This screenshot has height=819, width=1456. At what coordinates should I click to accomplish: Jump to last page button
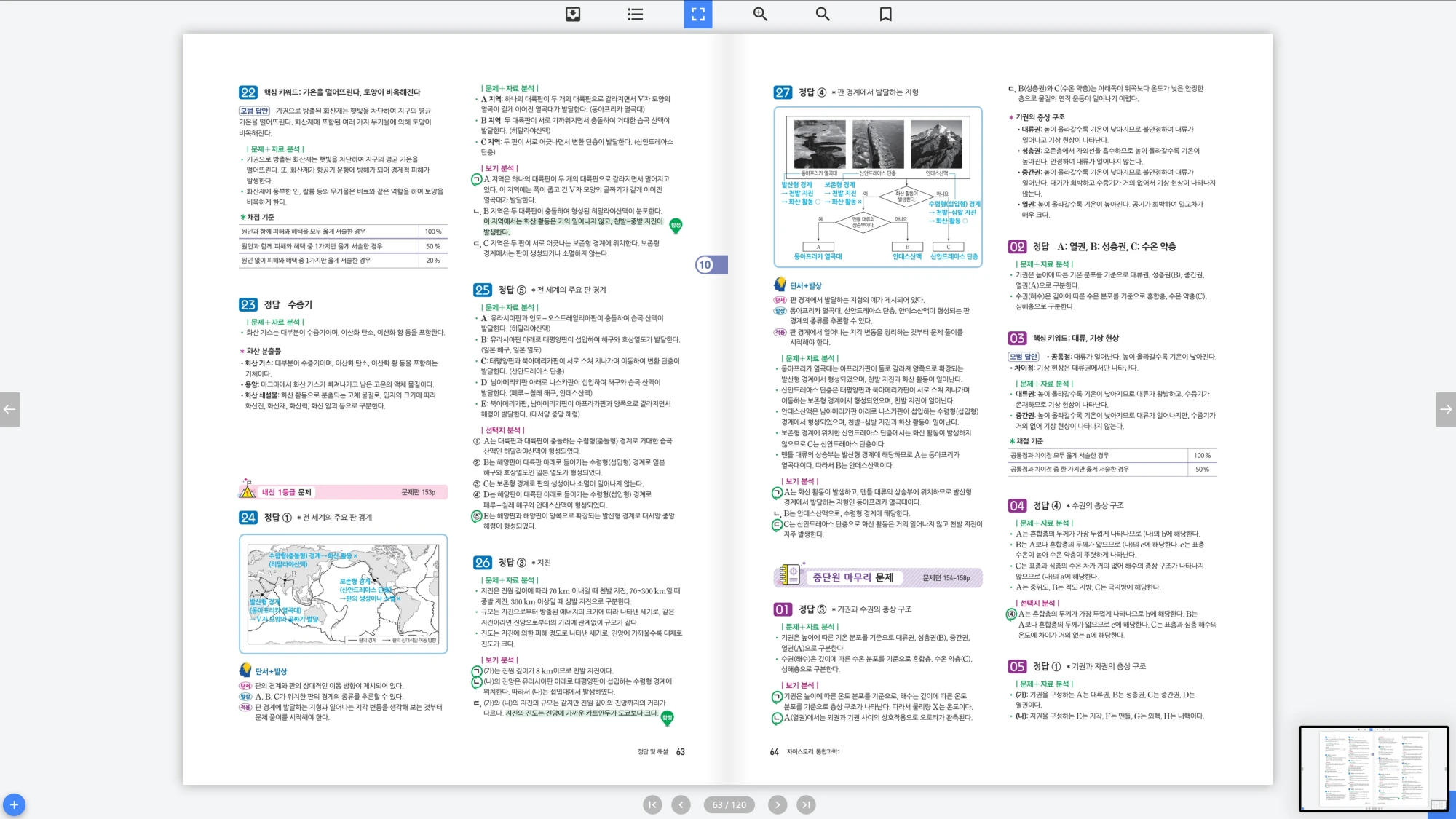tap(806, 804)
